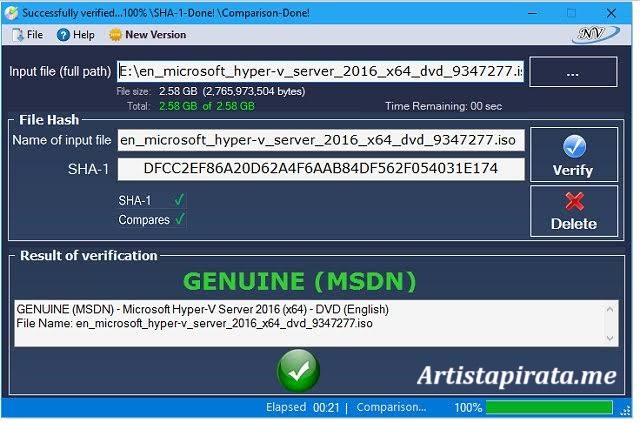The image size is (640, 423).
Task: Click the 'Time Remaining: 00 sec' text
Action: (x=444, y=106)
